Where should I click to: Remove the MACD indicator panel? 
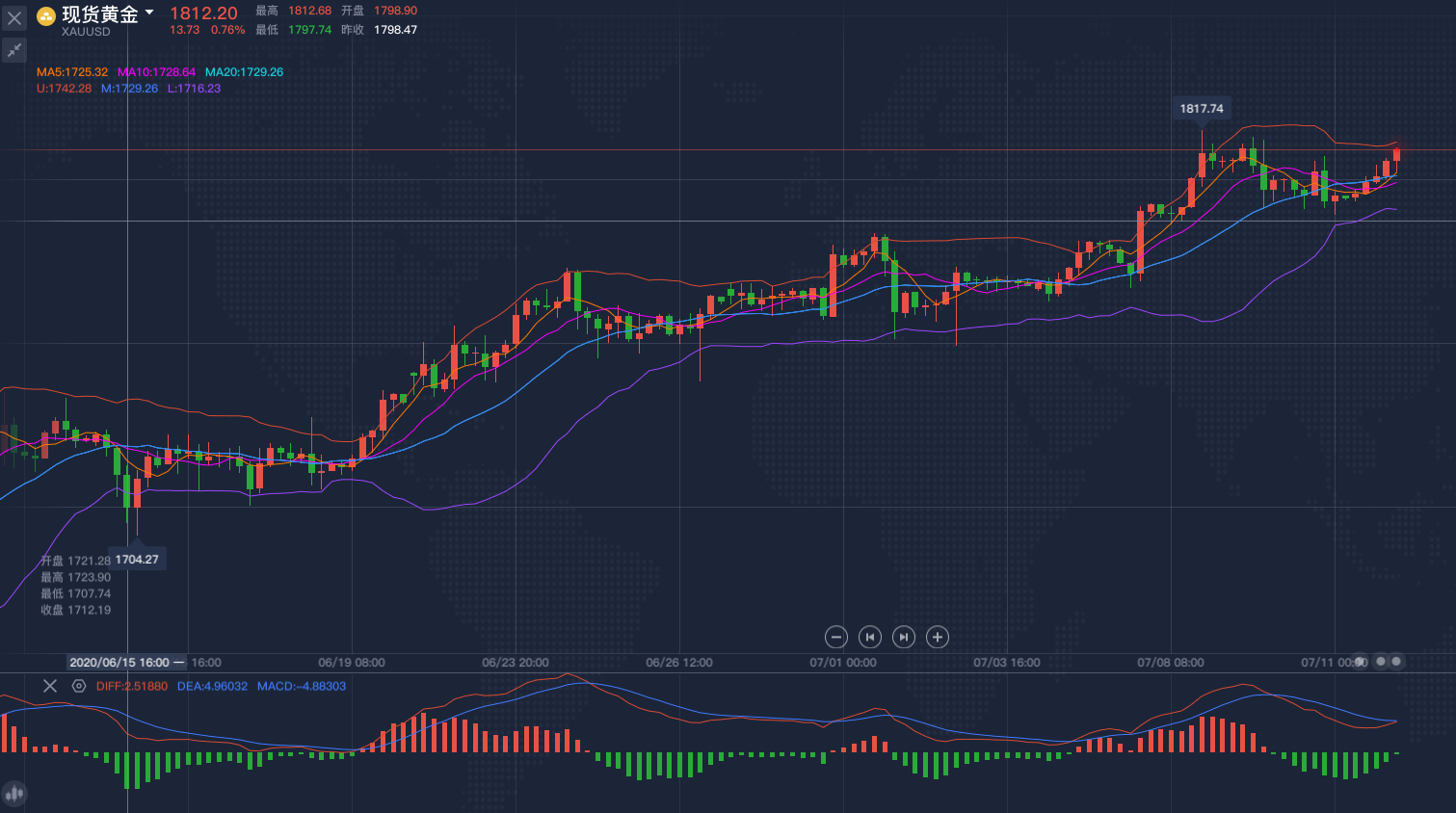coord(50,686)
